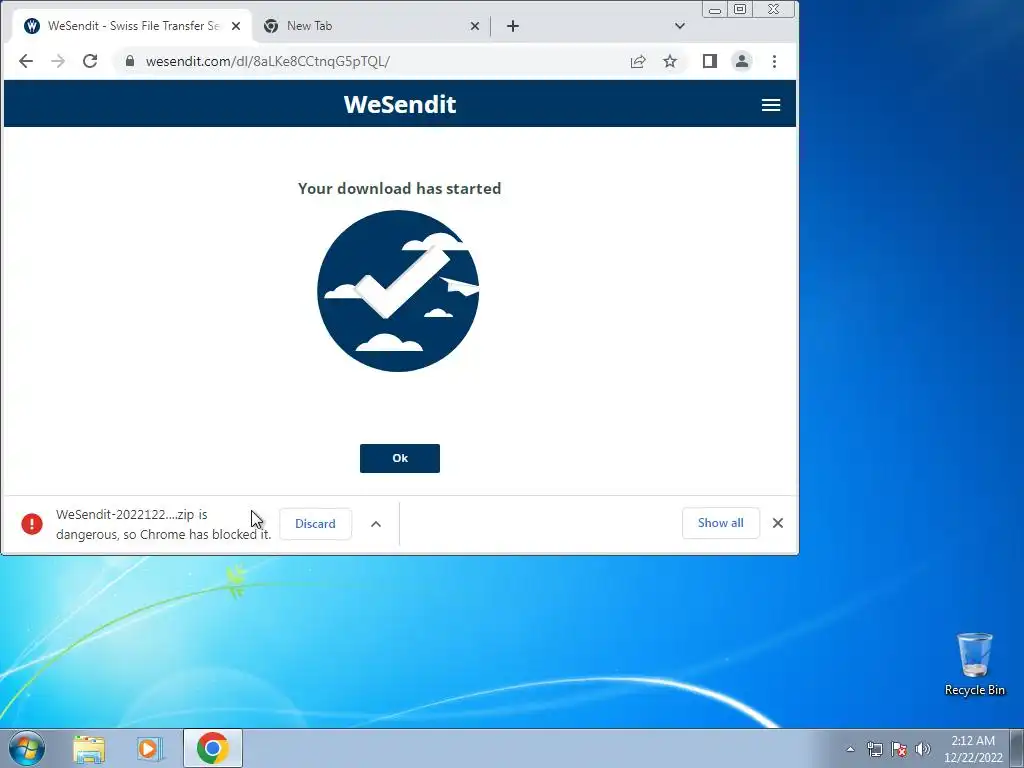The image size is (1024, 768).
Task: Expand the tab search dropdown arrow
Action: click(x=680, y=26)
